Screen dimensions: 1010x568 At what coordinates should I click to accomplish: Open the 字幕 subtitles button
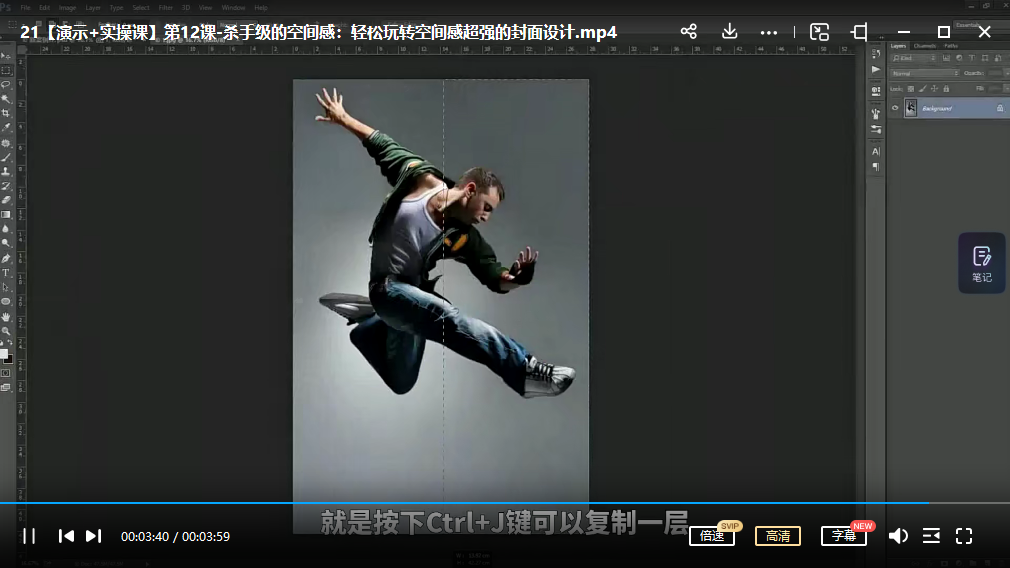[844, 536]
